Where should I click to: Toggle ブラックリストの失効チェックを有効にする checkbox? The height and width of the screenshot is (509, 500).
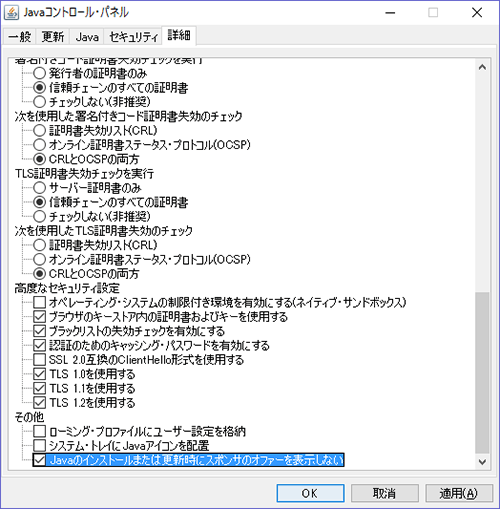click(39, 331)
